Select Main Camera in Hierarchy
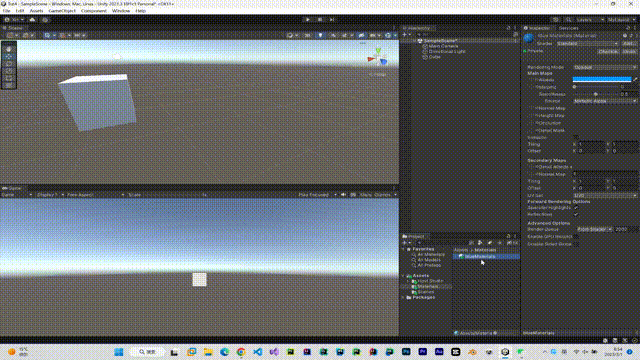Screen dimensions: 640x360 tap(443, 46)
